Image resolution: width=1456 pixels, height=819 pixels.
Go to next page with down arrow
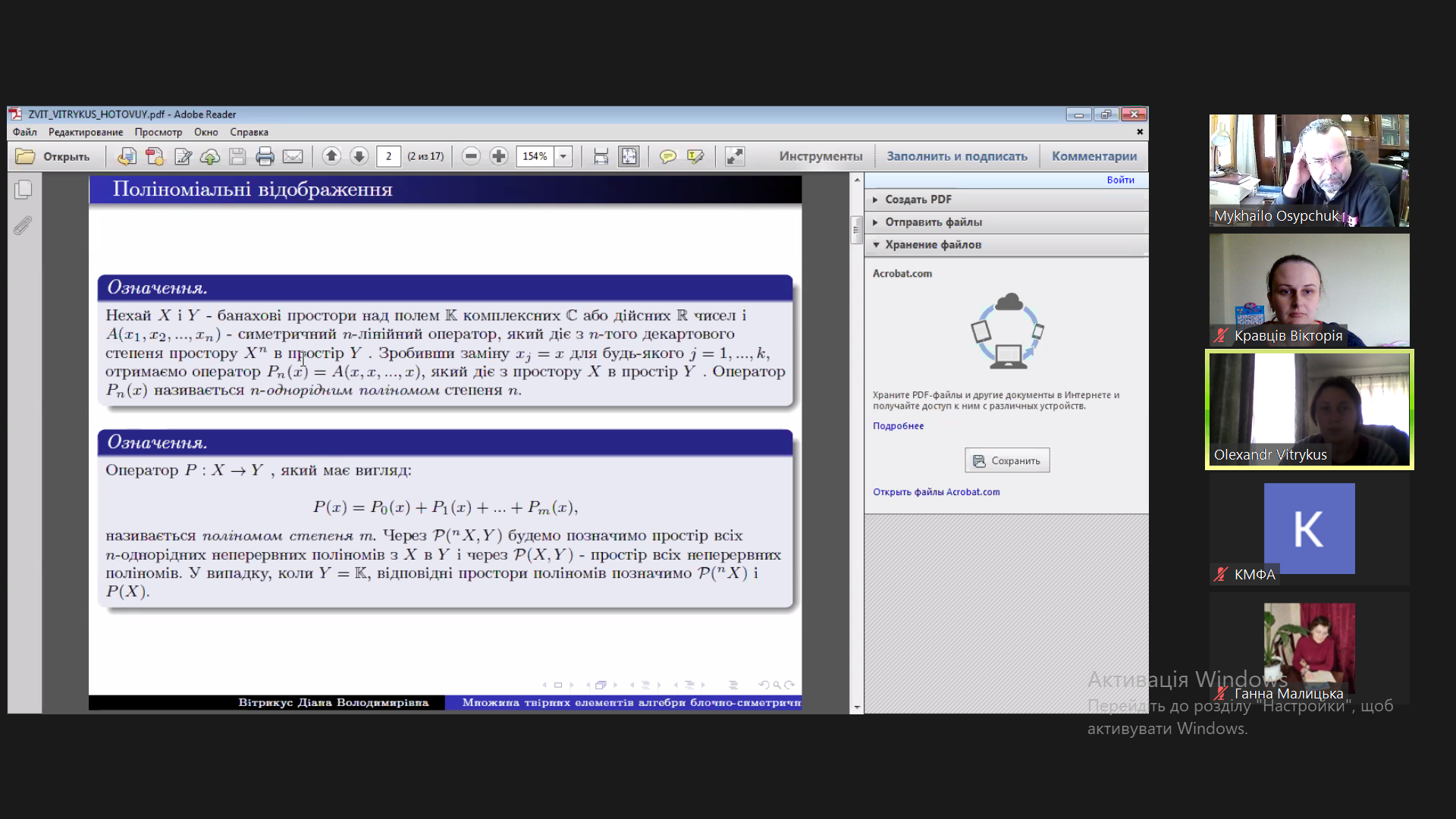tap(359, 156)
